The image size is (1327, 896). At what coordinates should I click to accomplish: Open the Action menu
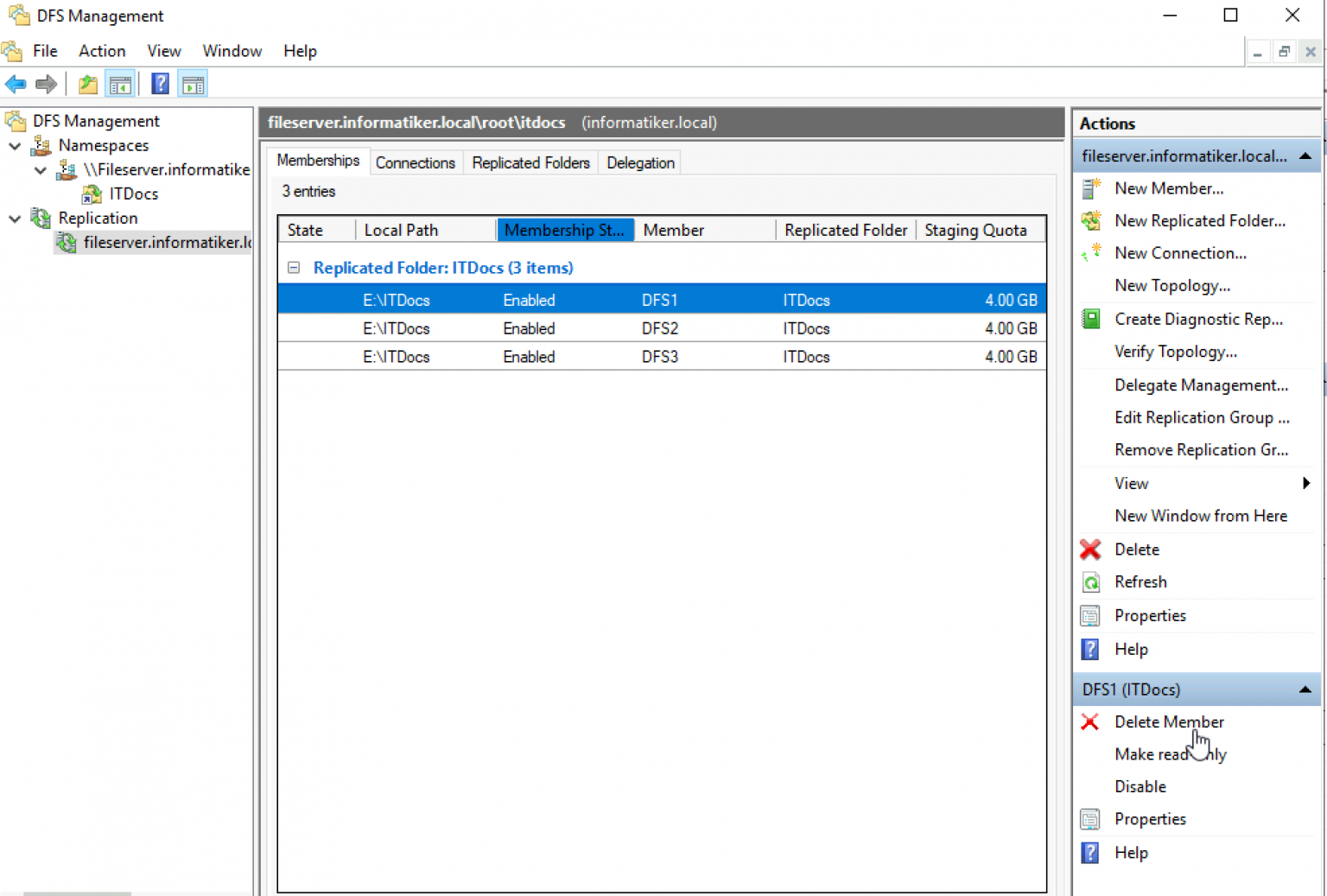pyautogui.click(x=101, y=51)
